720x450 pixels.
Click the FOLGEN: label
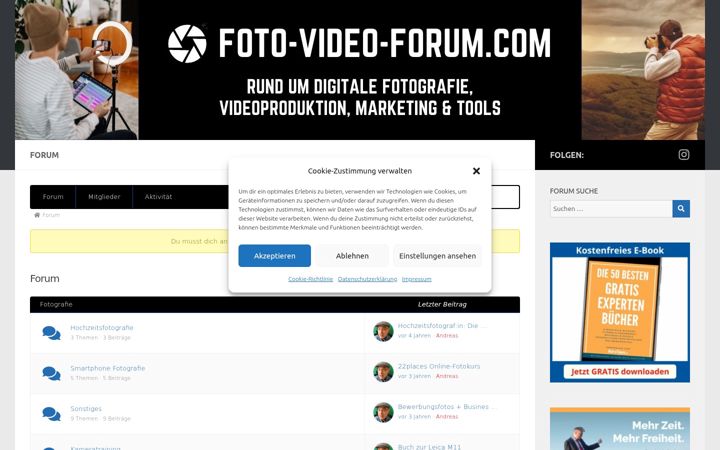567,155
